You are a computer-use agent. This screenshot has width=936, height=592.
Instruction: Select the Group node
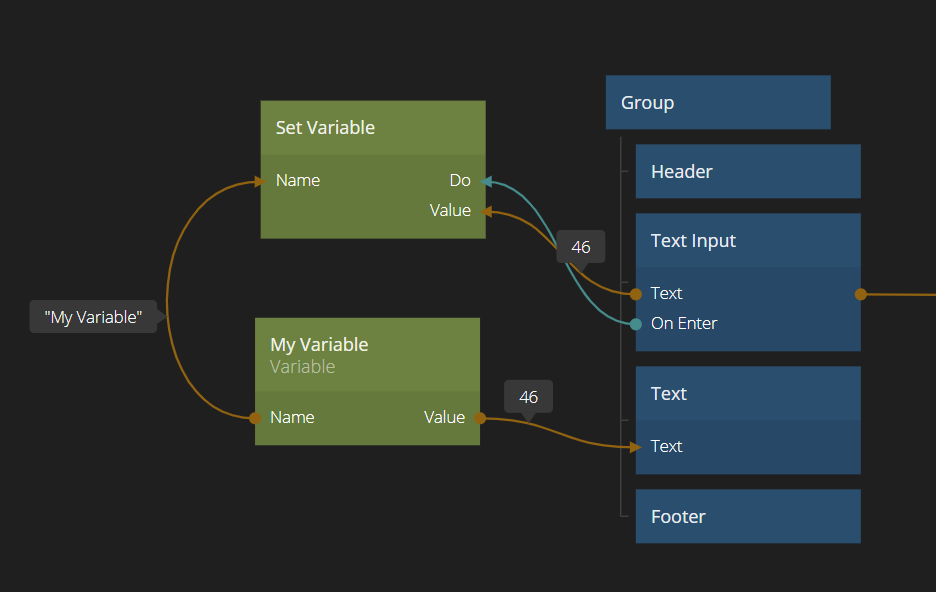(717, 103)
